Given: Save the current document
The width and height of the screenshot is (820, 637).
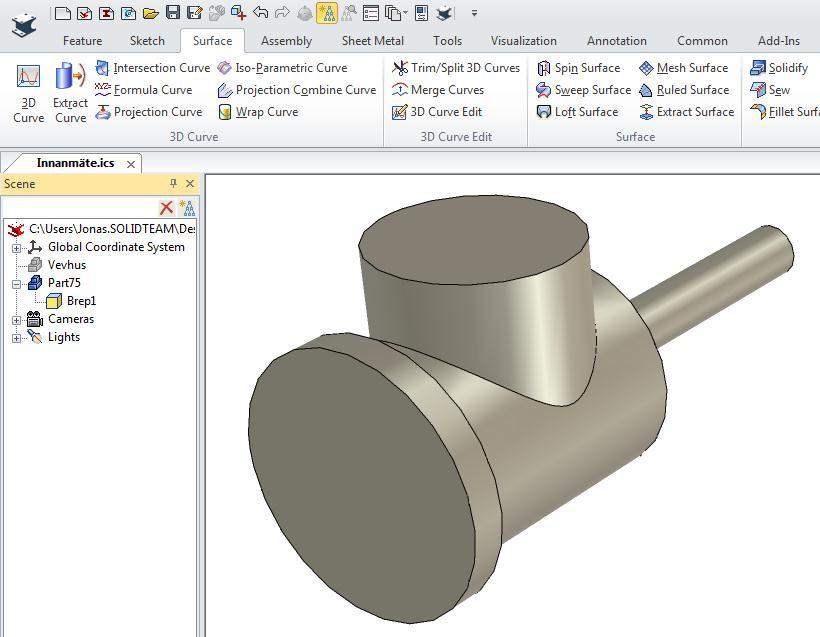Looking at the screenshot, I should pos(173,12).
